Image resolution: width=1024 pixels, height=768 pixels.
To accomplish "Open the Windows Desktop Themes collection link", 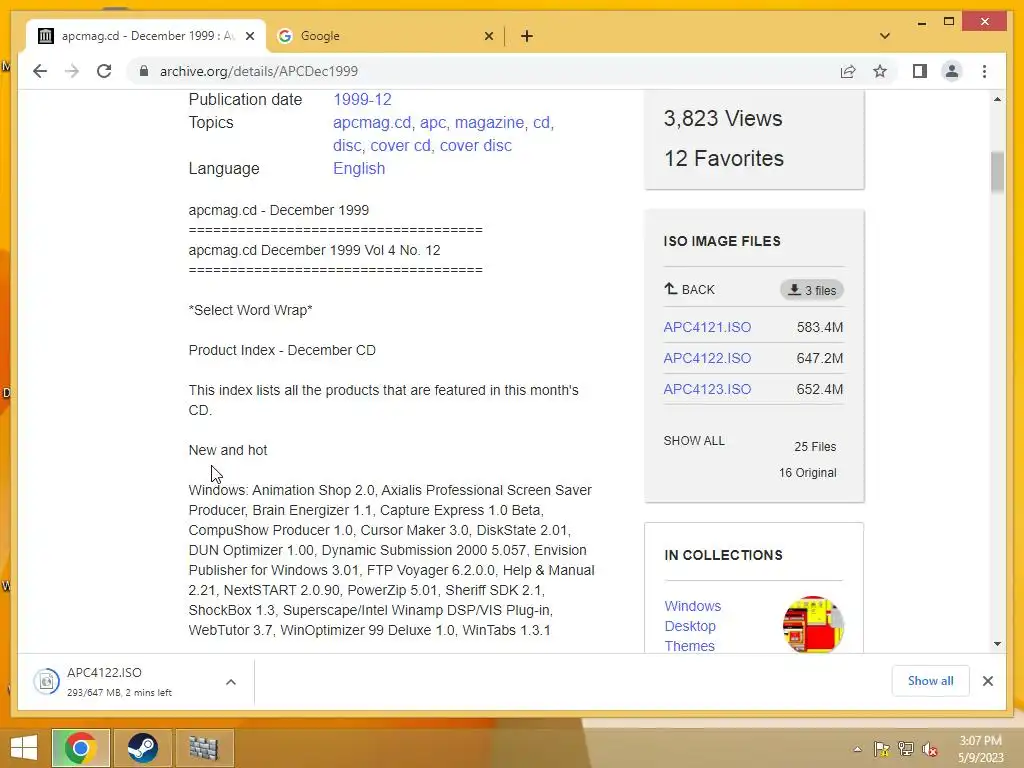I will click(x=693, y=626).
